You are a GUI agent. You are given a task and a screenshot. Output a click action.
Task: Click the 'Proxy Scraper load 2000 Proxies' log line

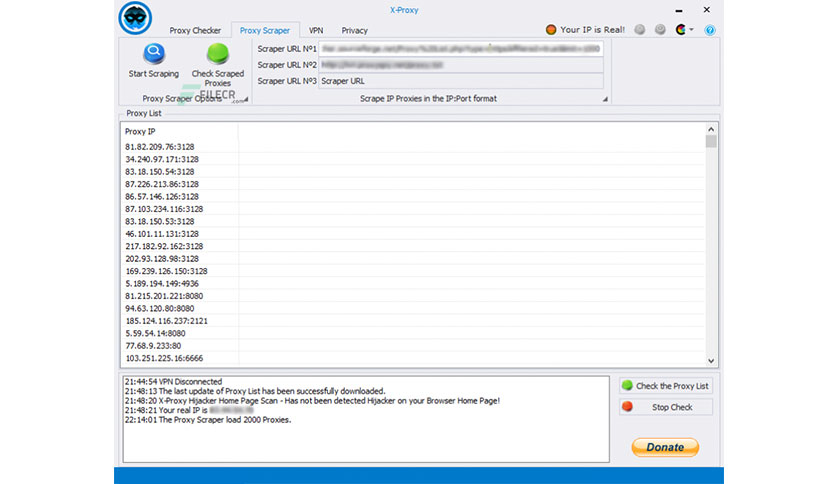coord(208,420)
